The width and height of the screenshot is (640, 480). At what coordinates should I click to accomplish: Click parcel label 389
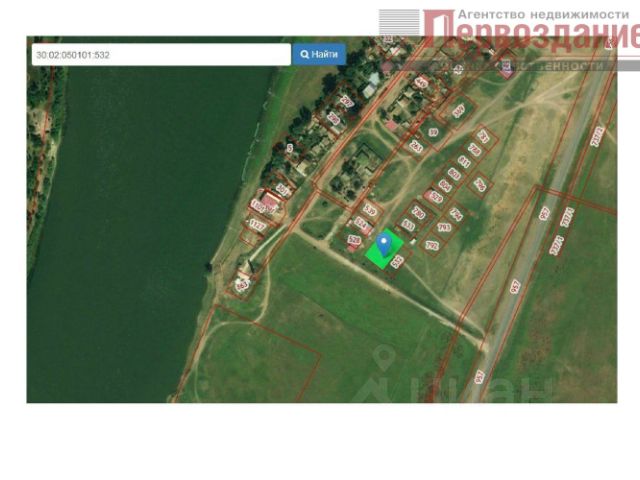(x=459, y=111)
